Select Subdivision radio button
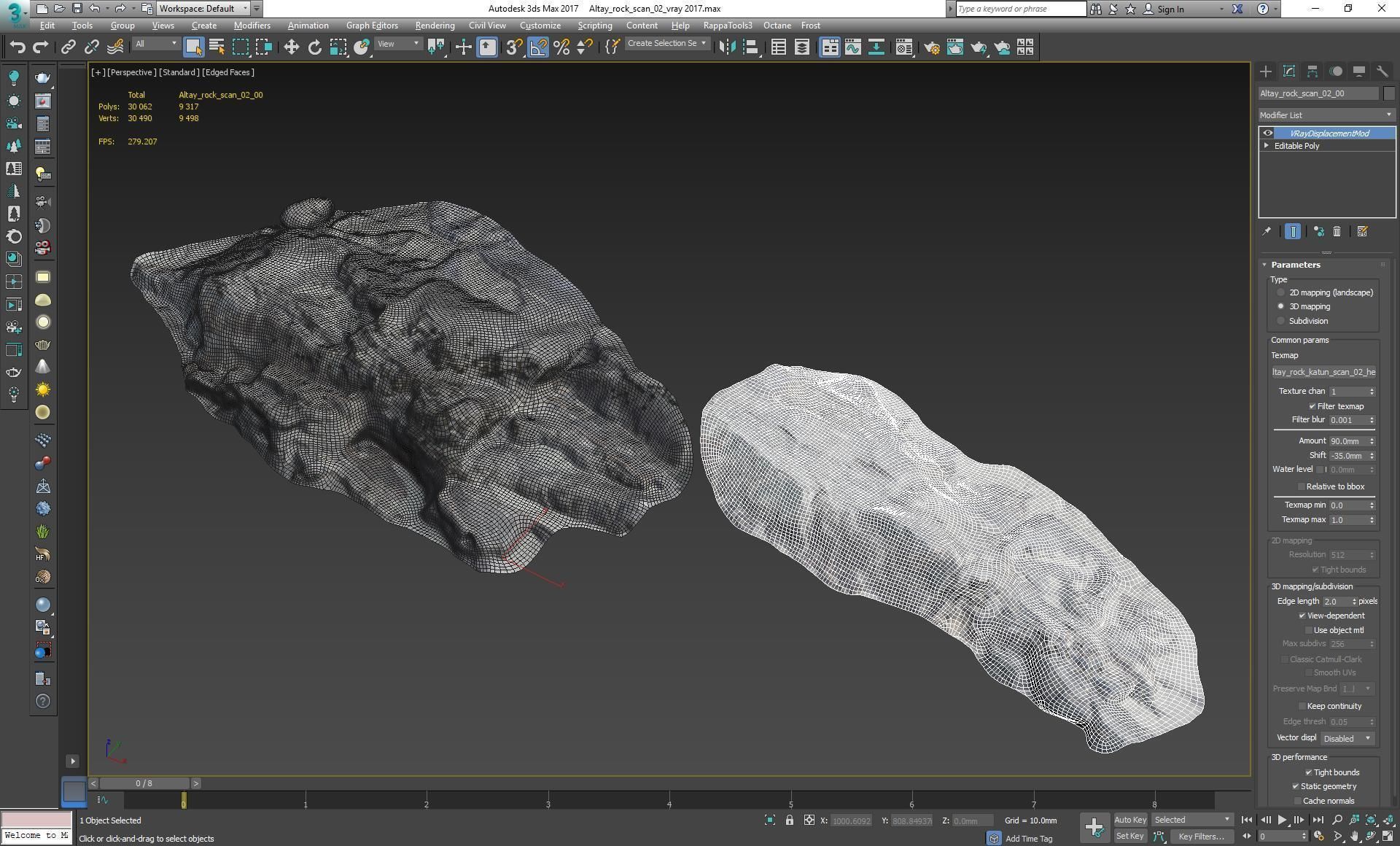Image resolution: width=1400 pixels, height=846 pixels. point(1280,321)
